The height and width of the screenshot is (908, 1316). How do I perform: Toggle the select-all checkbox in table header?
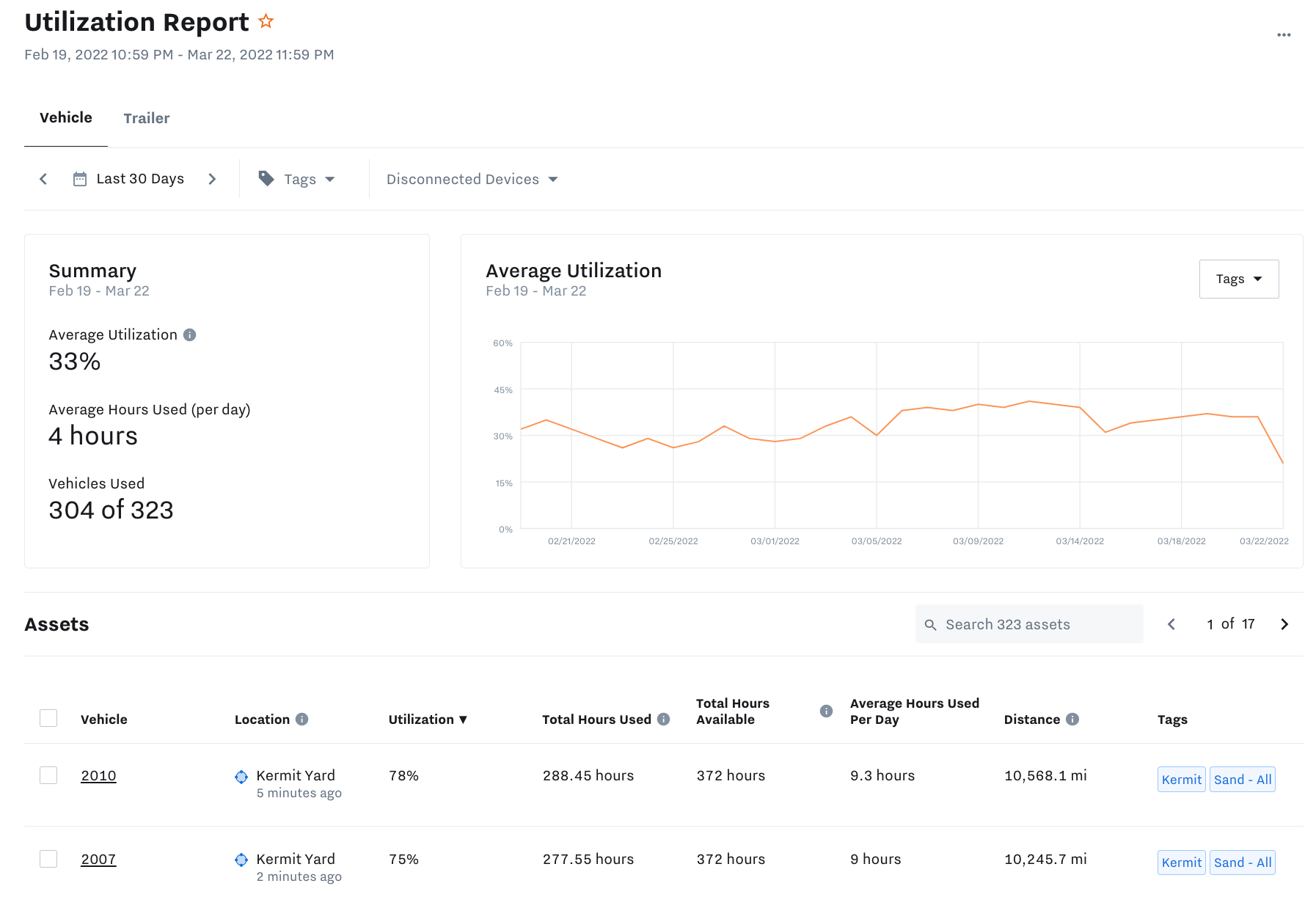(48, 718)
